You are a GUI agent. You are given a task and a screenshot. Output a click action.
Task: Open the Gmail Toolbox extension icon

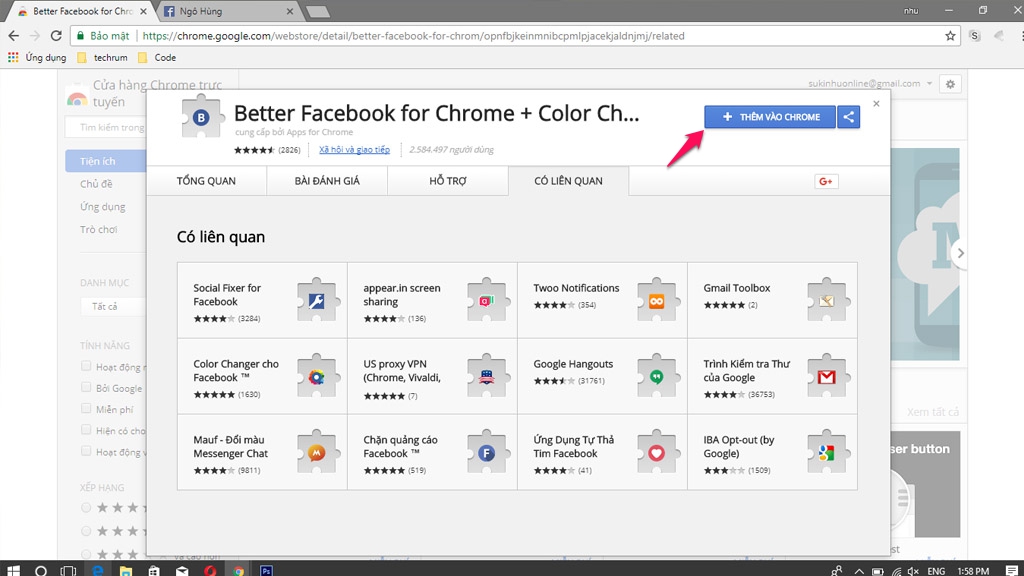[827, 300]
